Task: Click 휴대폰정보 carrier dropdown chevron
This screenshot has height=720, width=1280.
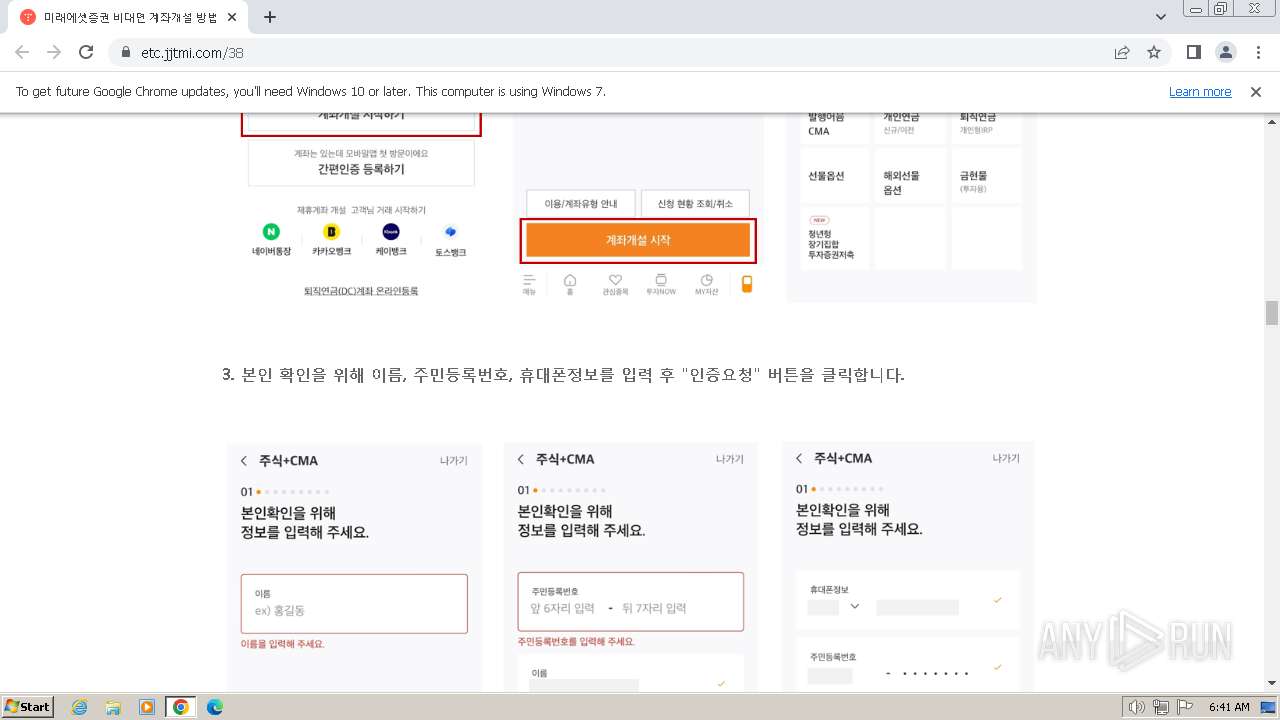Action: (x=854, y=606)
